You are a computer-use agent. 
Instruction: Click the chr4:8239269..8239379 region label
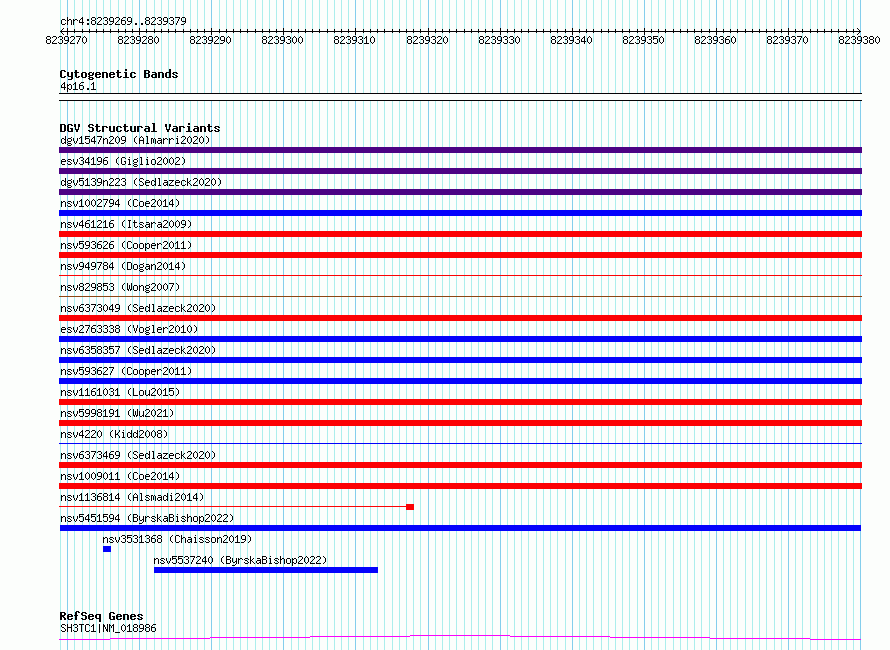[x=123, y=21]
